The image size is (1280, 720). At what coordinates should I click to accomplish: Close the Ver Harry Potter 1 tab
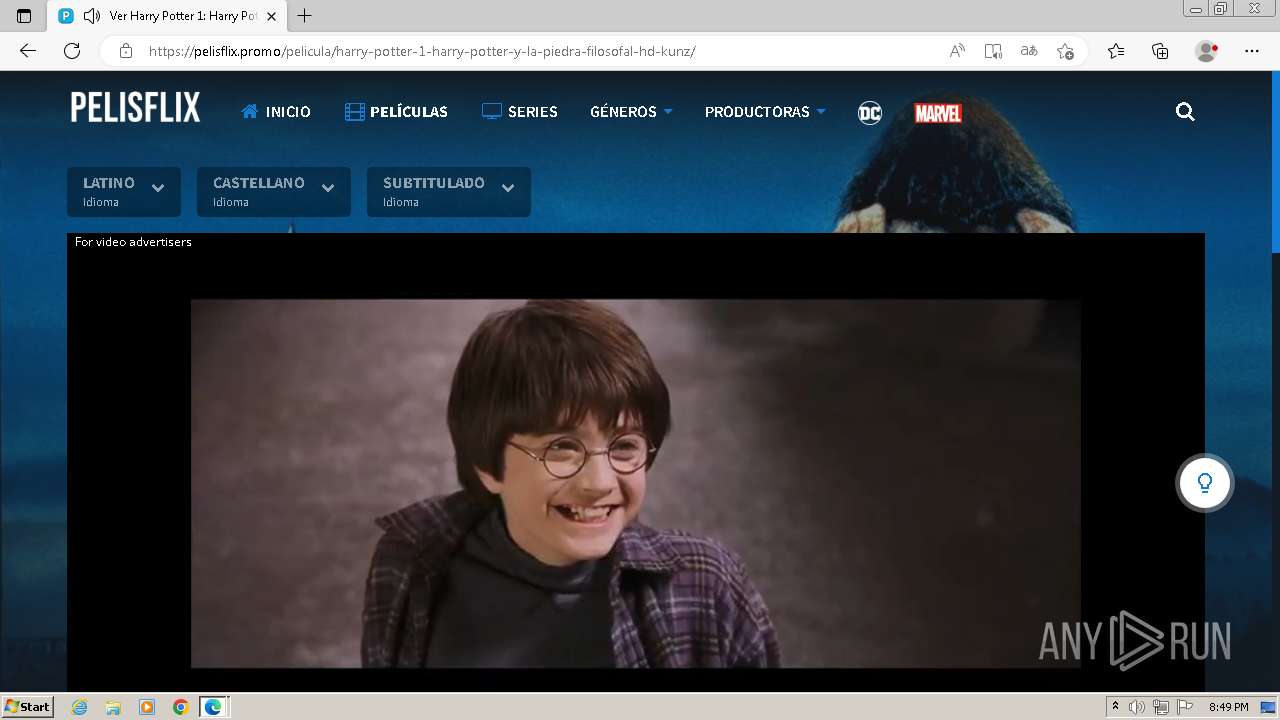click(271, 16)
